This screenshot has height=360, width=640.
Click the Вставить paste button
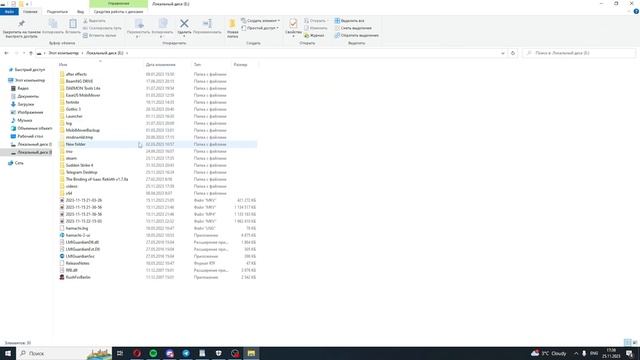point(73,27)
